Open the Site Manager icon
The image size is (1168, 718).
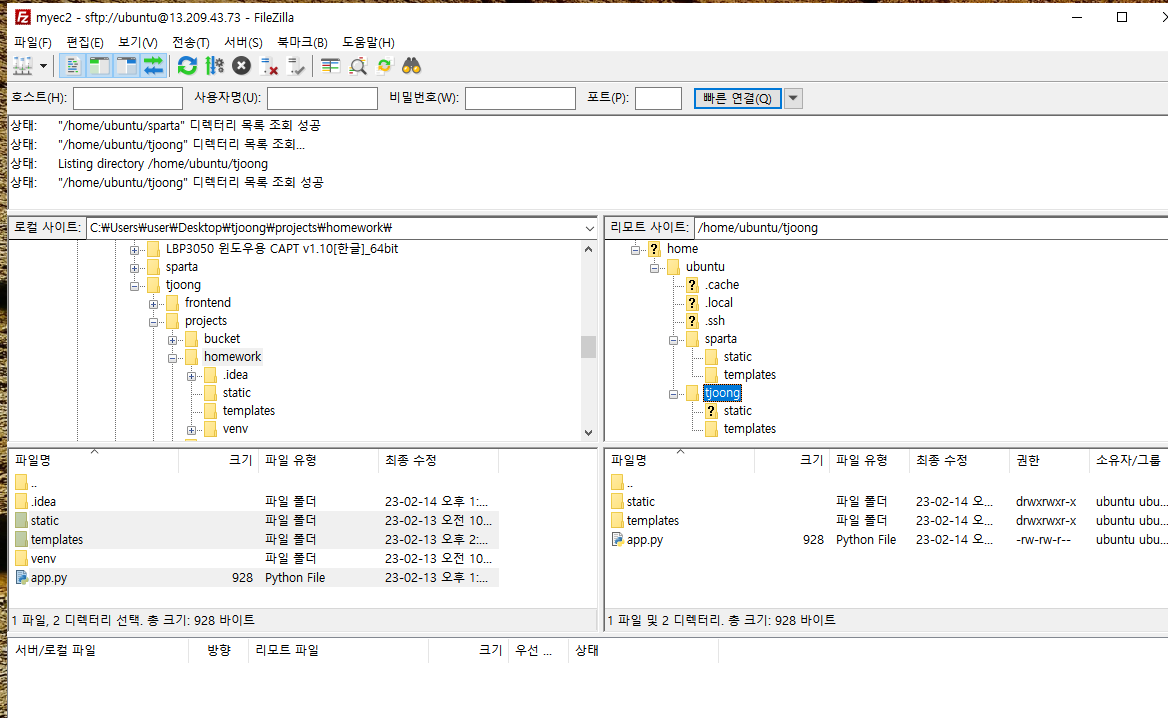[23, 66]
